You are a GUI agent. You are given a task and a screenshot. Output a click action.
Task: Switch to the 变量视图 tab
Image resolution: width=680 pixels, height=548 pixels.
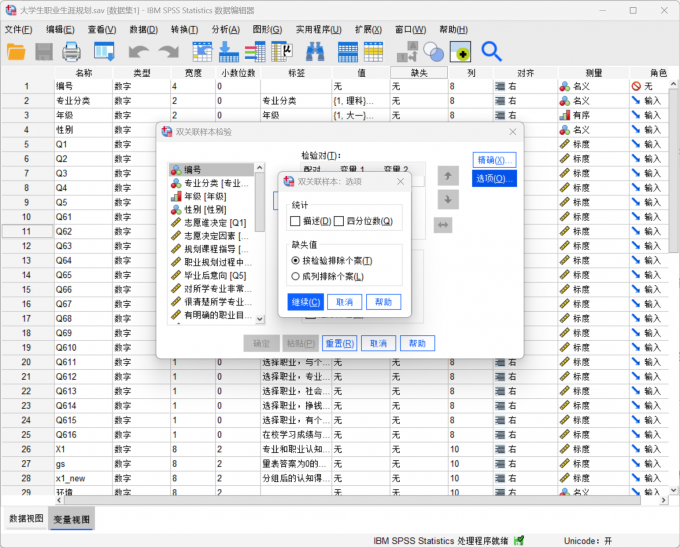click(x=72, y=519)
